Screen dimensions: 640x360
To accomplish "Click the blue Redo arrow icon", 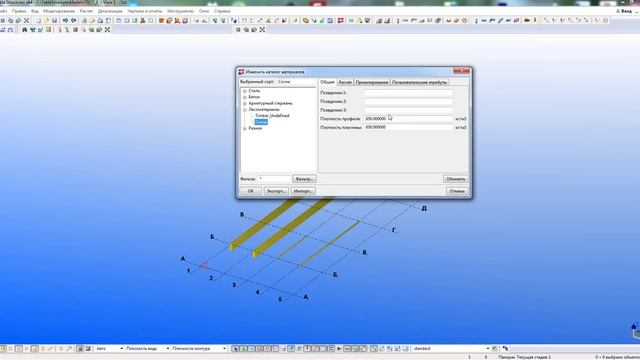I will (x=73, y=20).
